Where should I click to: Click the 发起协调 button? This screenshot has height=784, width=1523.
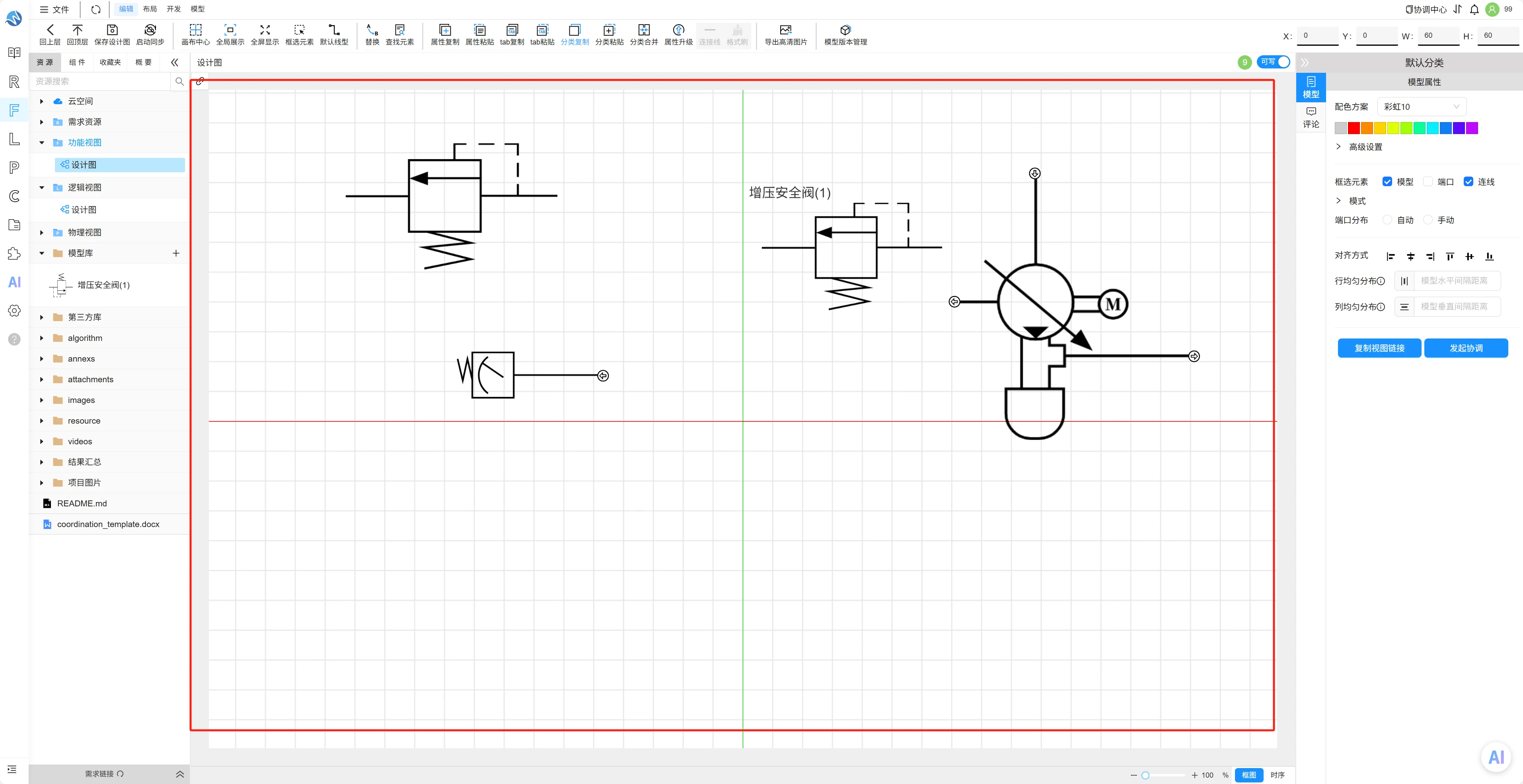tap(1466, 348)
